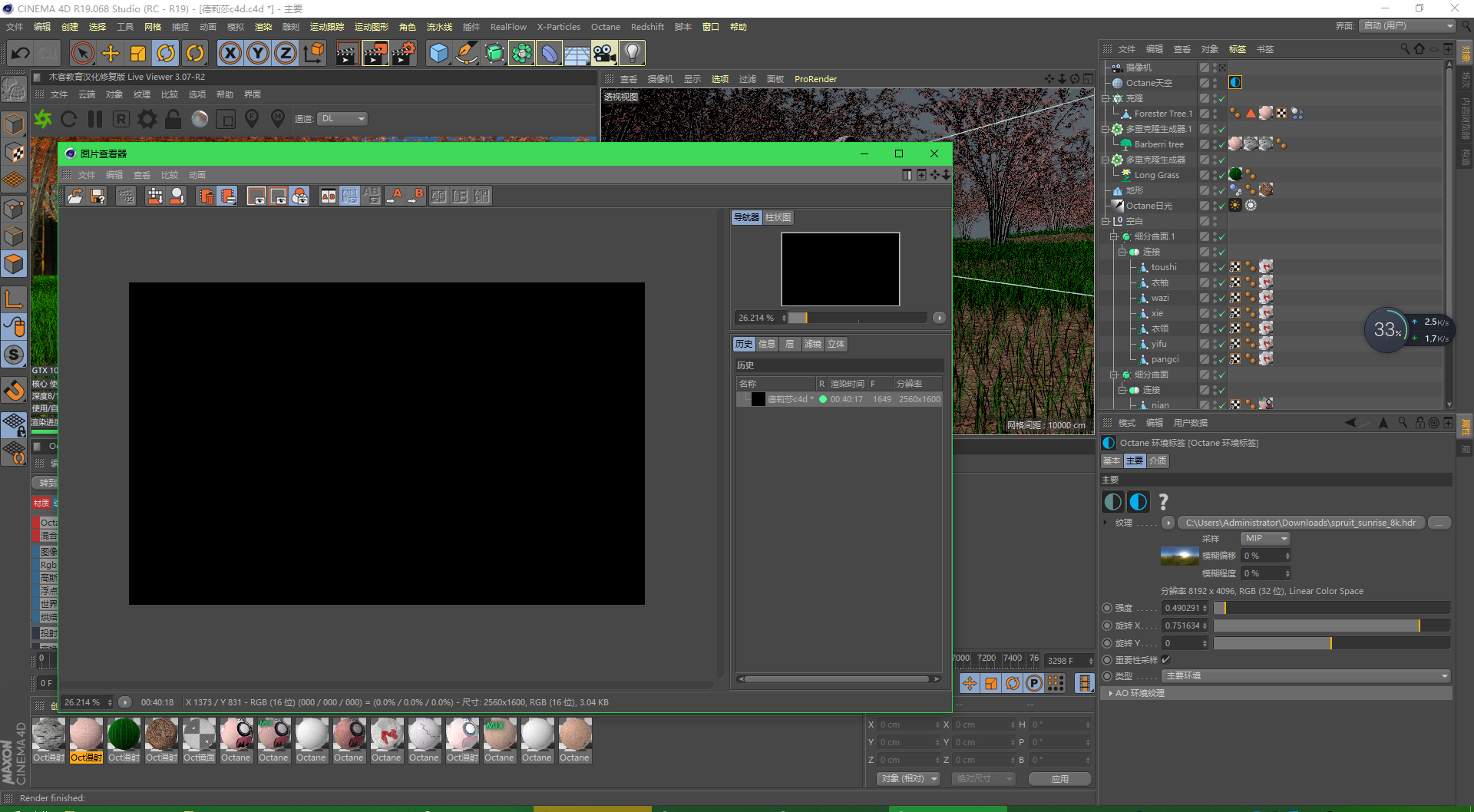Adjust the 旋转 X slider
This screenshot has height=812, width=1474.
pyautogui.click(x=1331, y=626)
